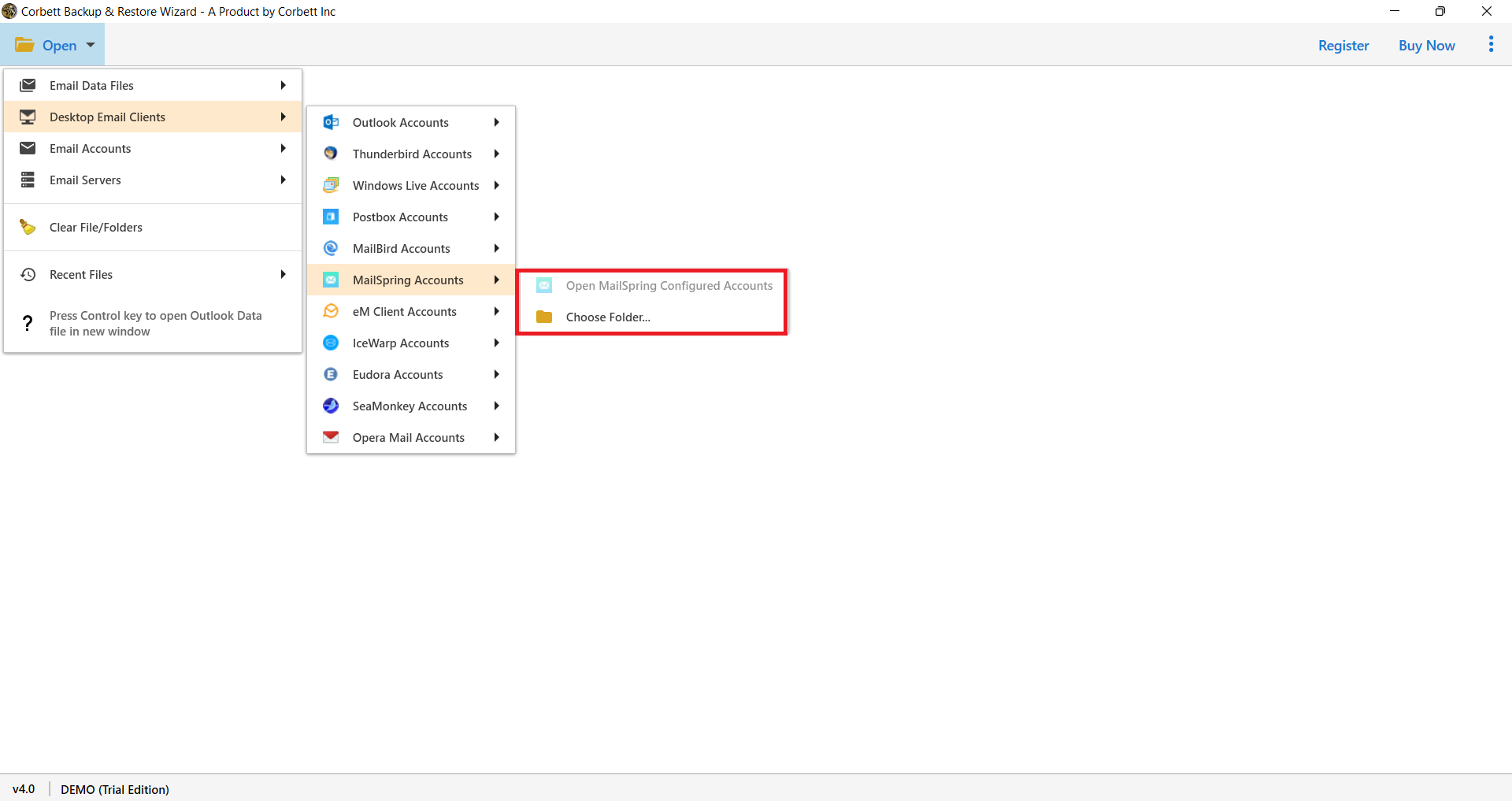1512x801 pixels.
Task: Restore down the application window
Action: point(1440,11)
